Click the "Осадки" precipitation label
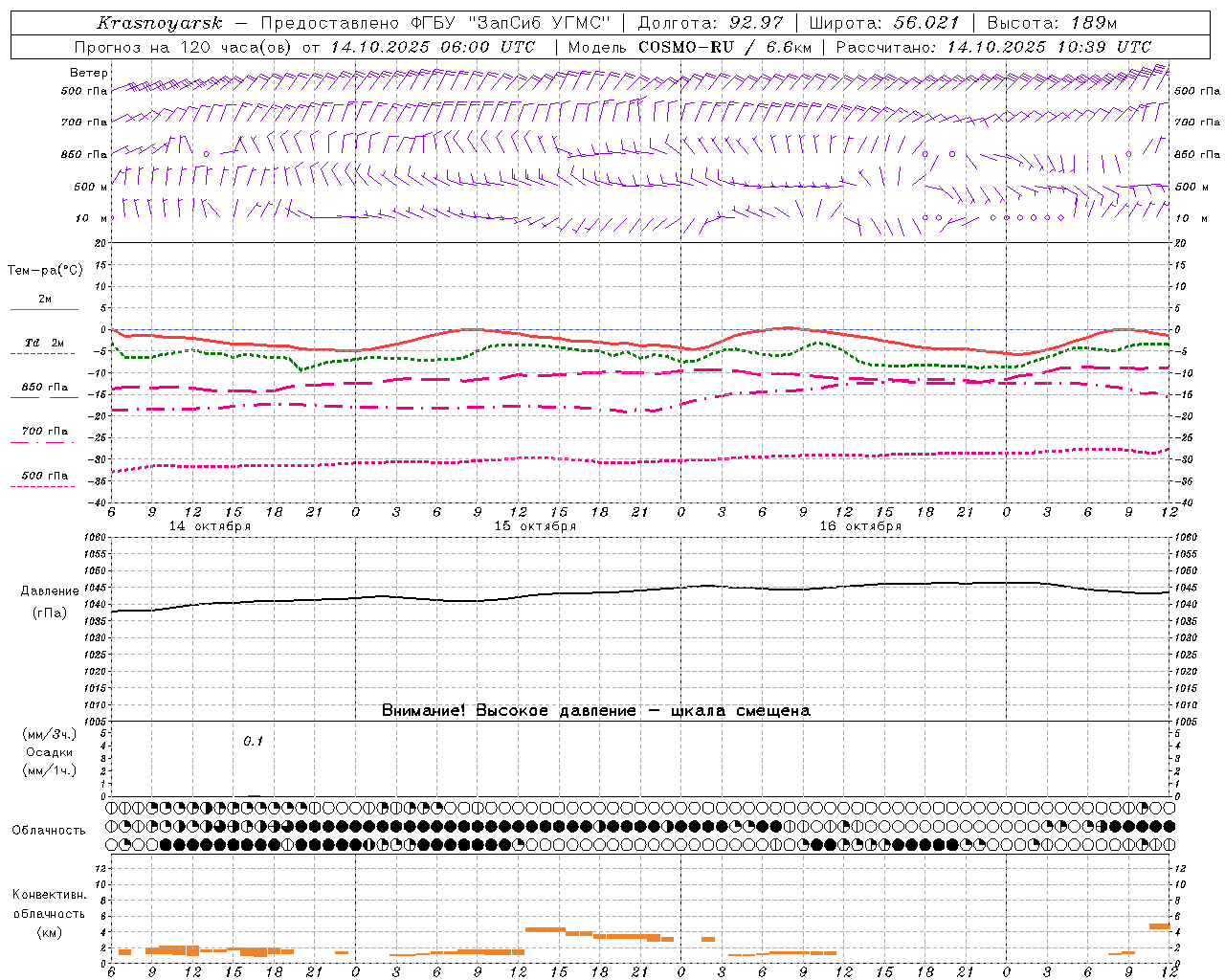This screenshot has height=980, width=1225. click(50, 752)
